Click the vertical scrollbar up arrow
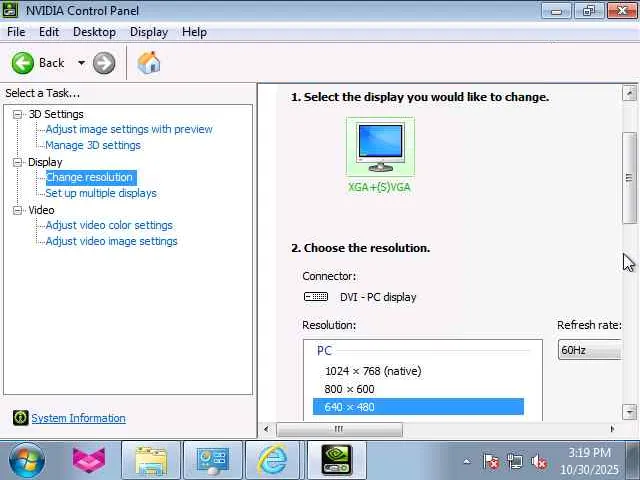This screenshot has height=480, width=640. [x=629, y=93]
